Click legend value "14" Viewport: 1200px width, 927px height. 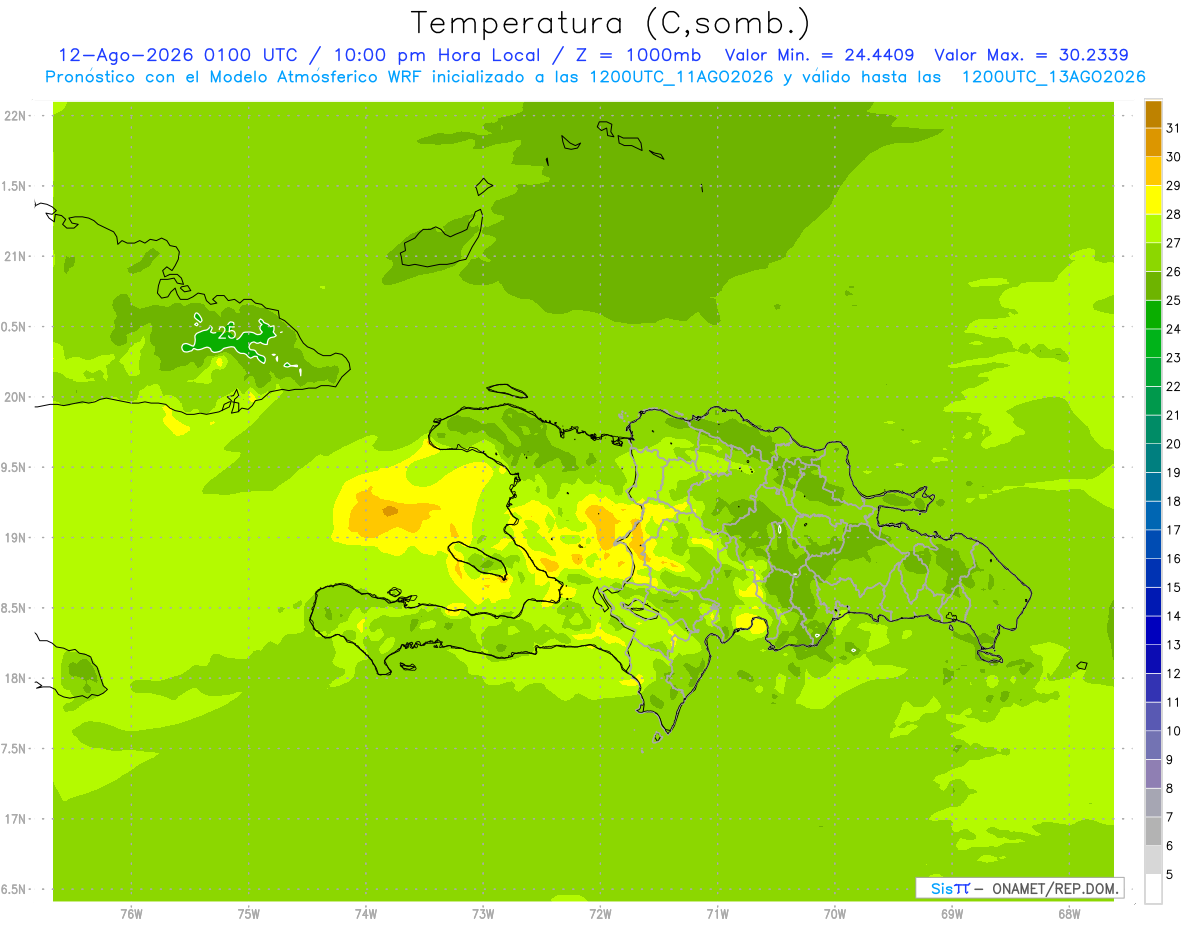pos(1174,616)
